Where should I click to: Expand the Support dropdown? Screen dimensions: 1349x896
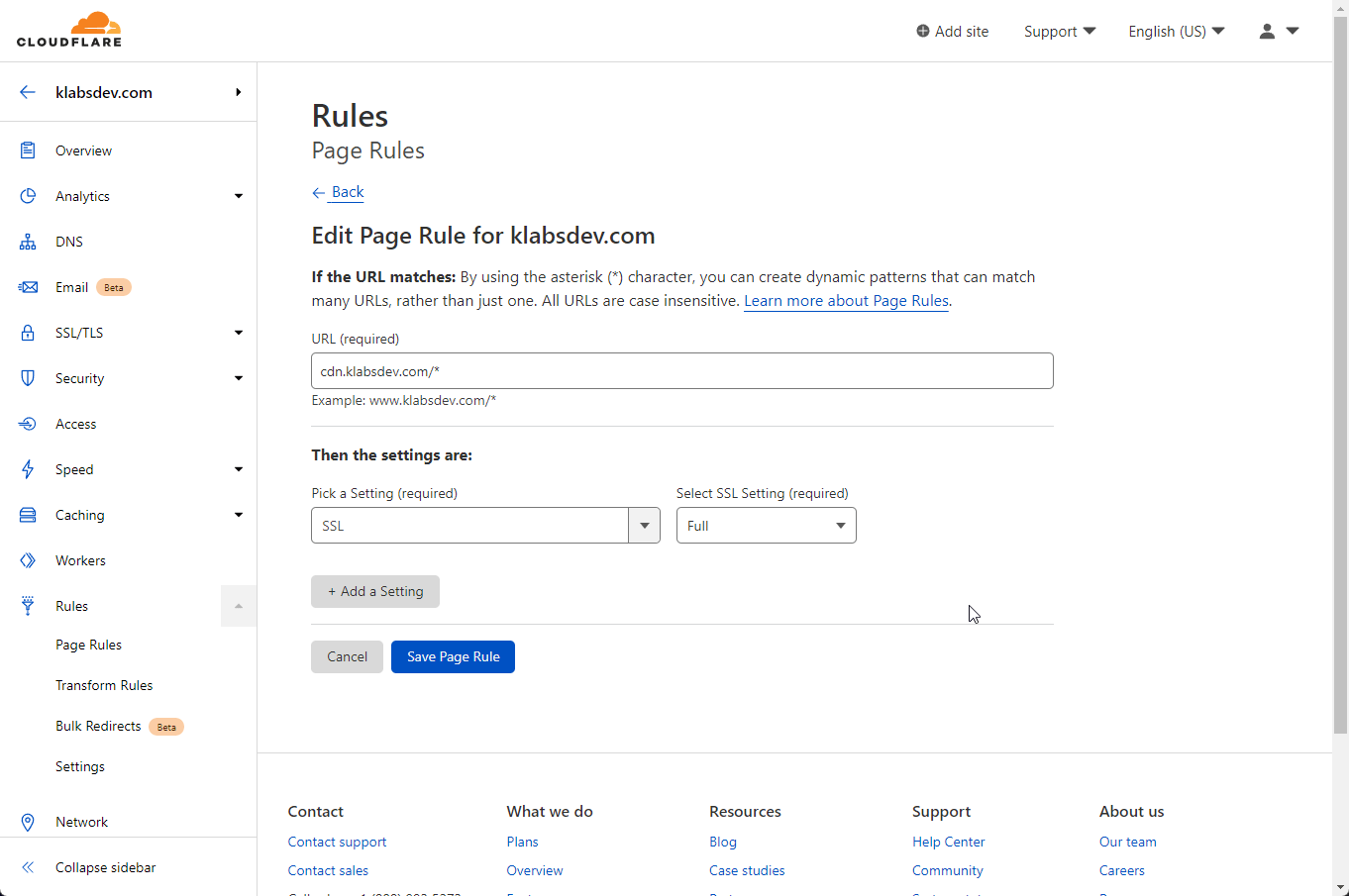tap(1059, 31)
